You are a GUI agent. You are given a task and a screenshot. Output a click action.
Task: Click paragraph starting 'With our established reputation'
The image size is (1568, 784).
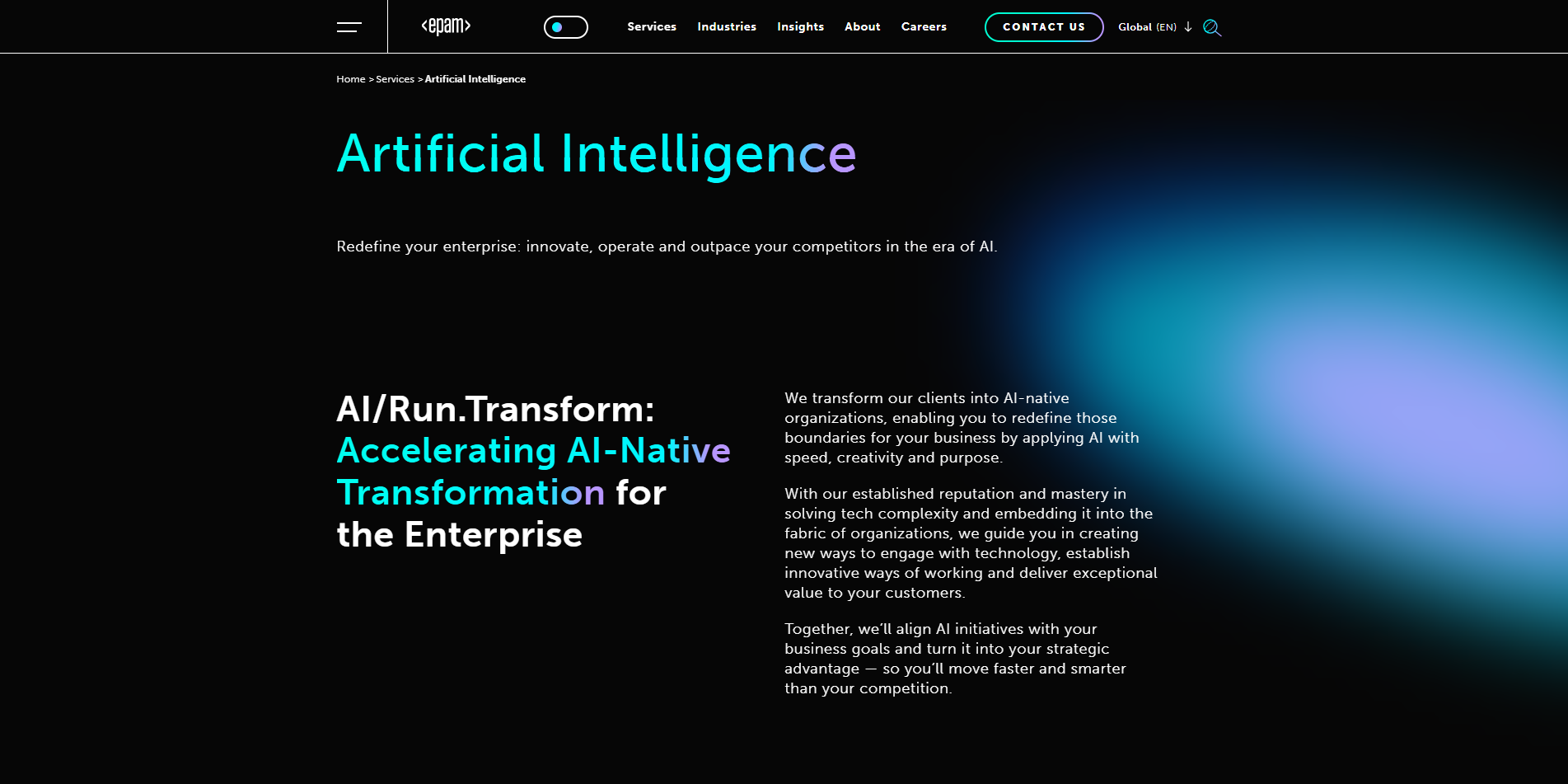point(971,543)
